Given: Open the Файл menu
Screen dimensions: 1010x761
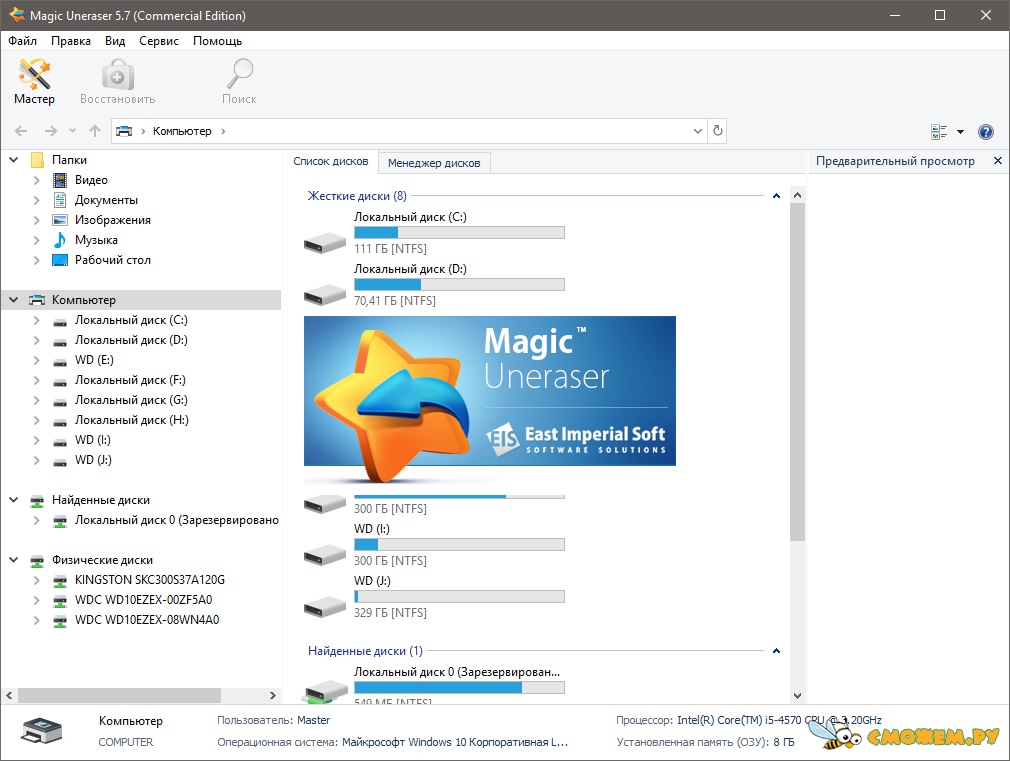Looking at the screenshot, I should click(23, 41).
